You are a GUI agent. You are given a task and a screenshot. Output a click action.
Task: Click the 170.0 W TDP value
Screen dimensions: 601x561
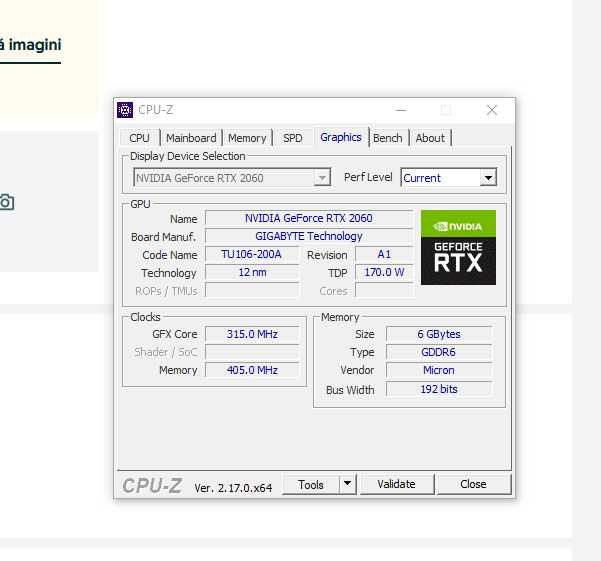(x=384, y=272)
